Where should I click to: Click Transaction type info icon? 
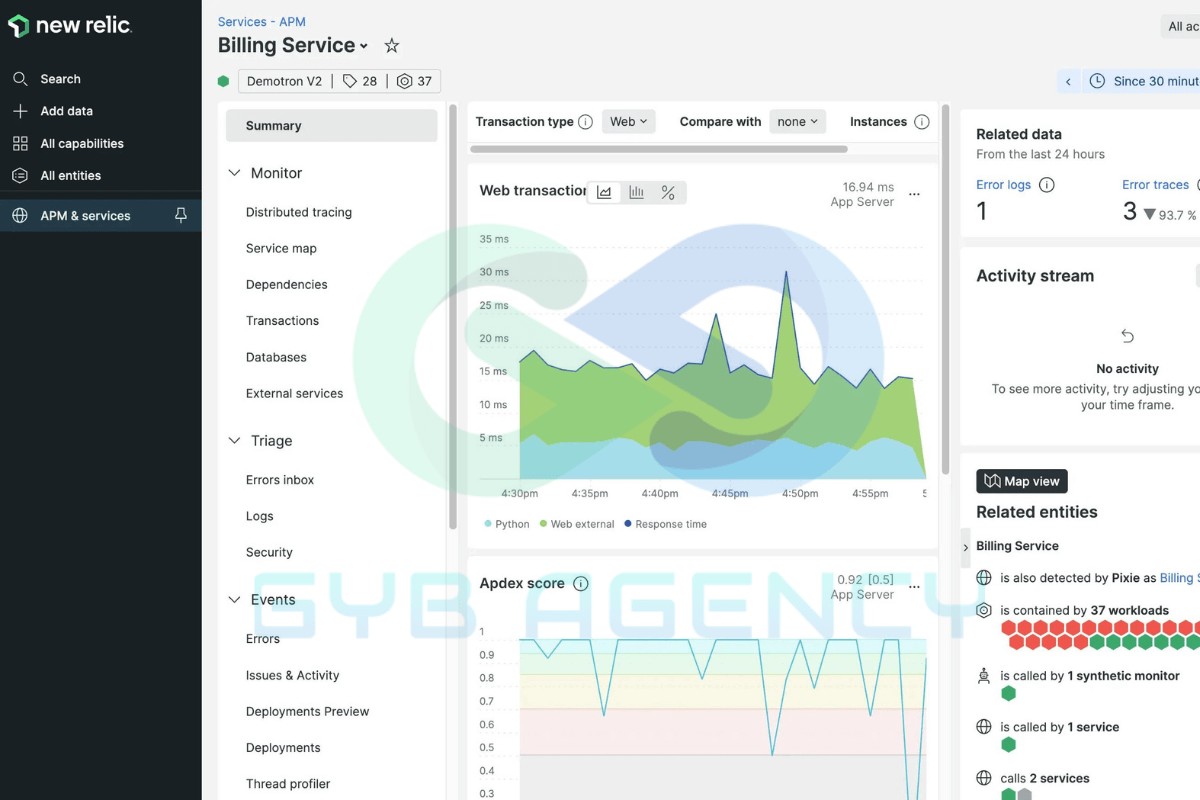(586, 122)
